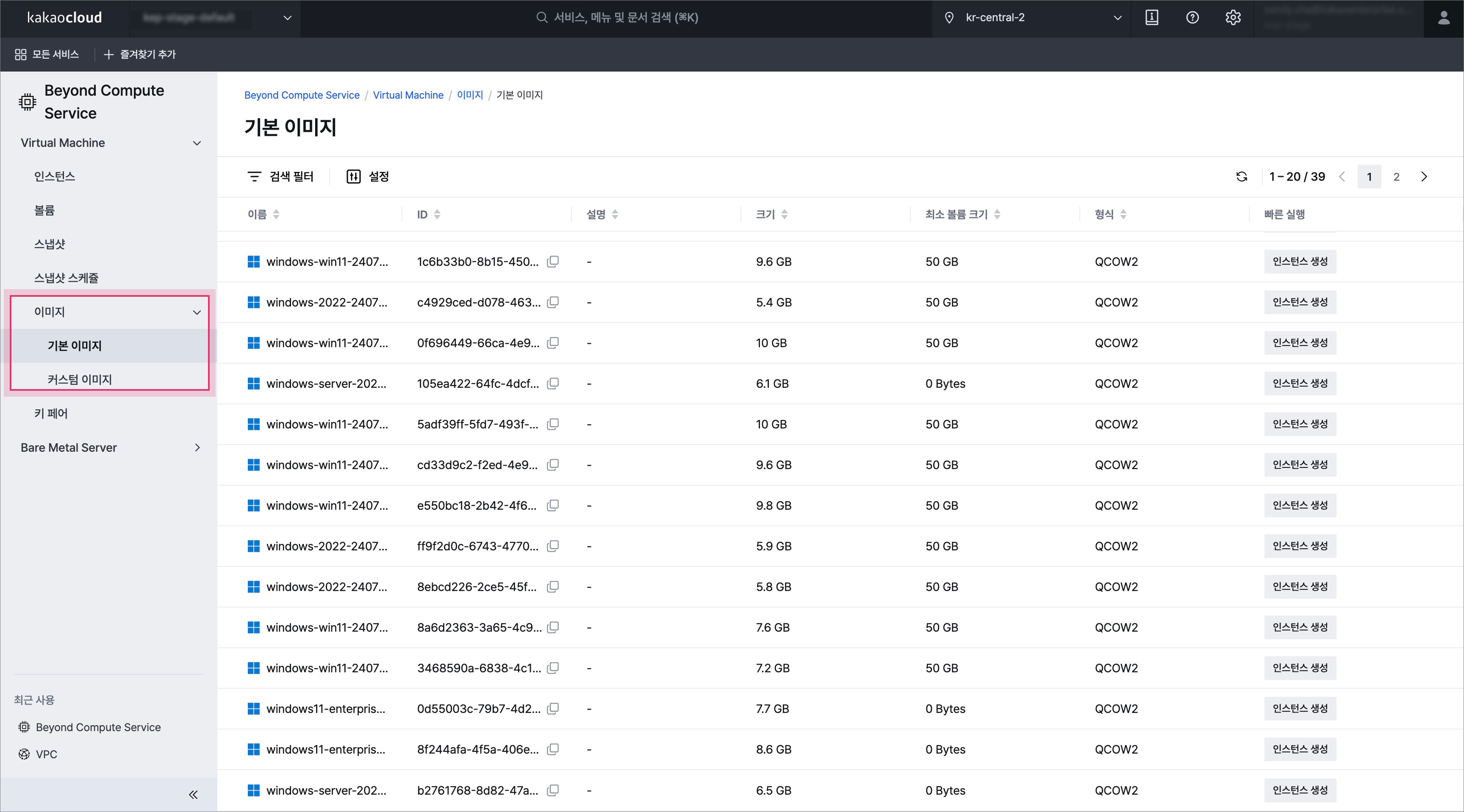Click 인스턴스 생성 for windows-2022 5.4 GB image
Image resolution: width=1464 pixels, height=812 pixels.
tap(1300, 302)
